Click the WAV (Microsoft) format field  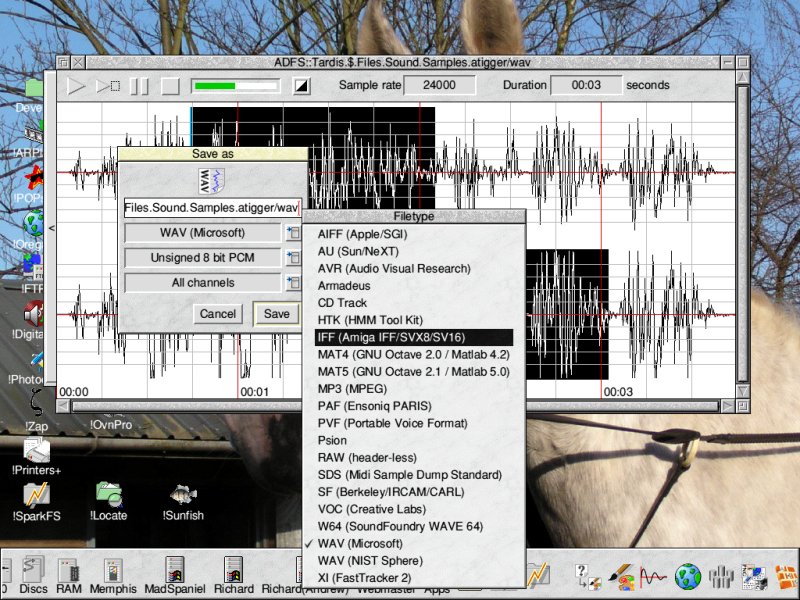pyautogui.click(x=203, y=233)
